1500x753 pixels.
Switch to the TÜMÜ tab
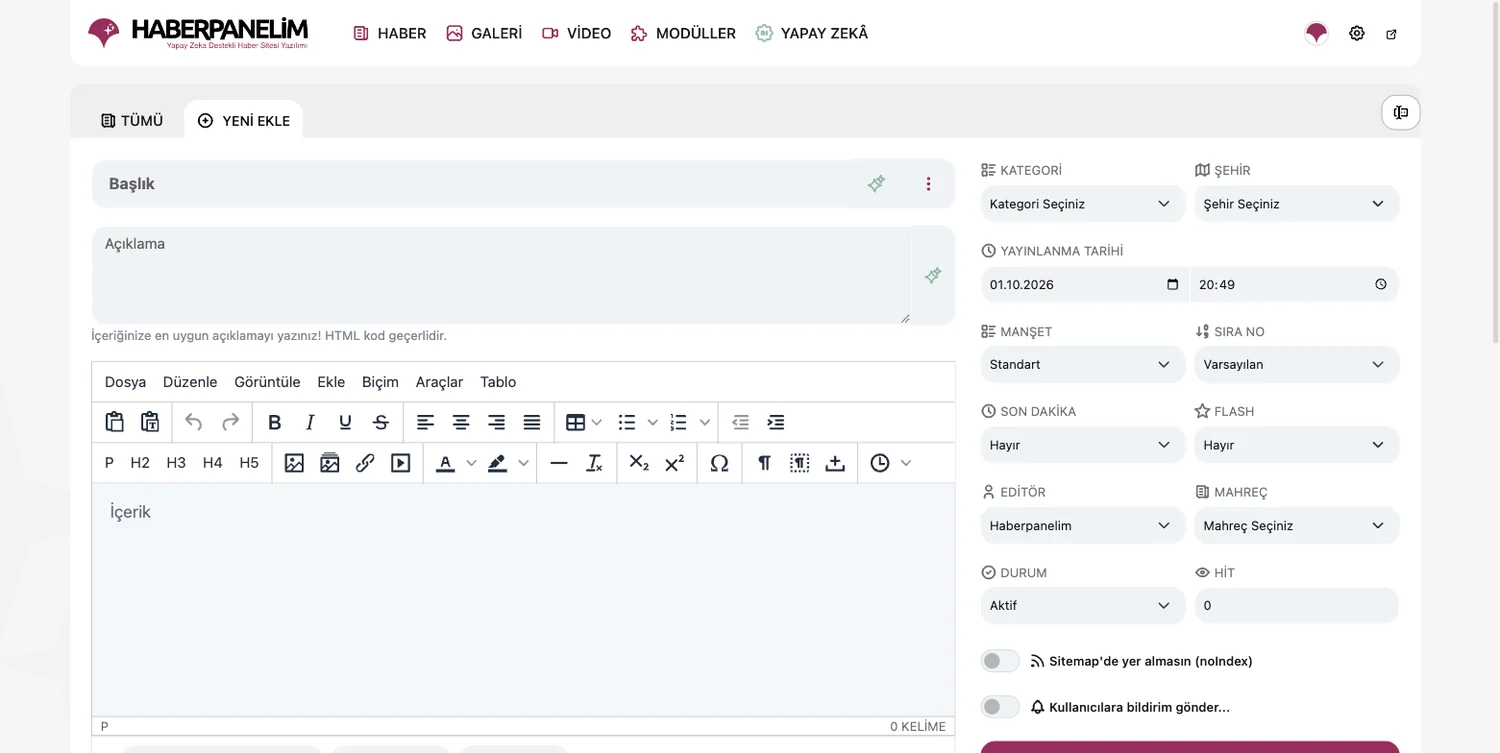[x=132, y=121]
